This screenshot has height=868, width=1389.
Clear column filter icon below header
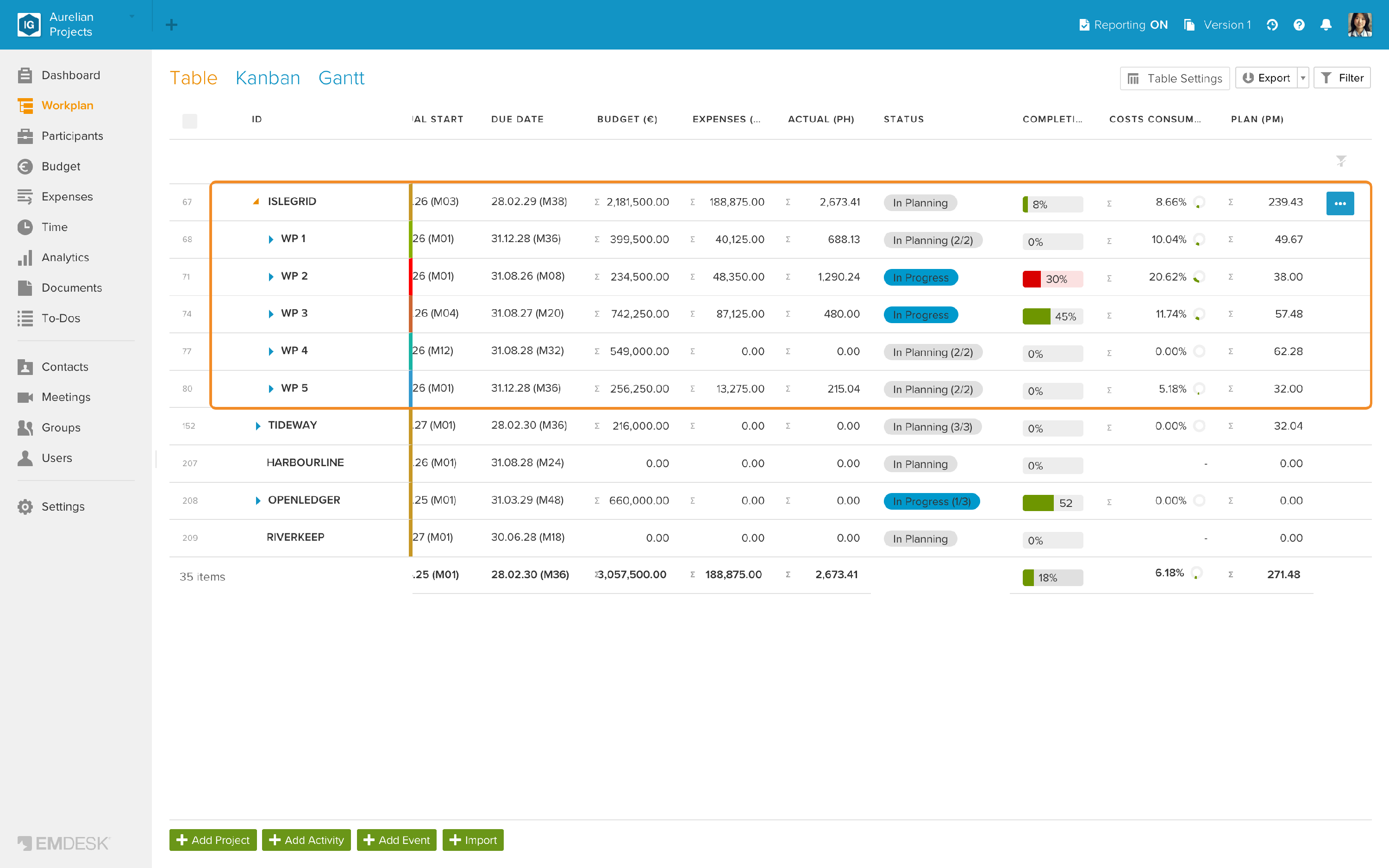(x=1341, y=161)
